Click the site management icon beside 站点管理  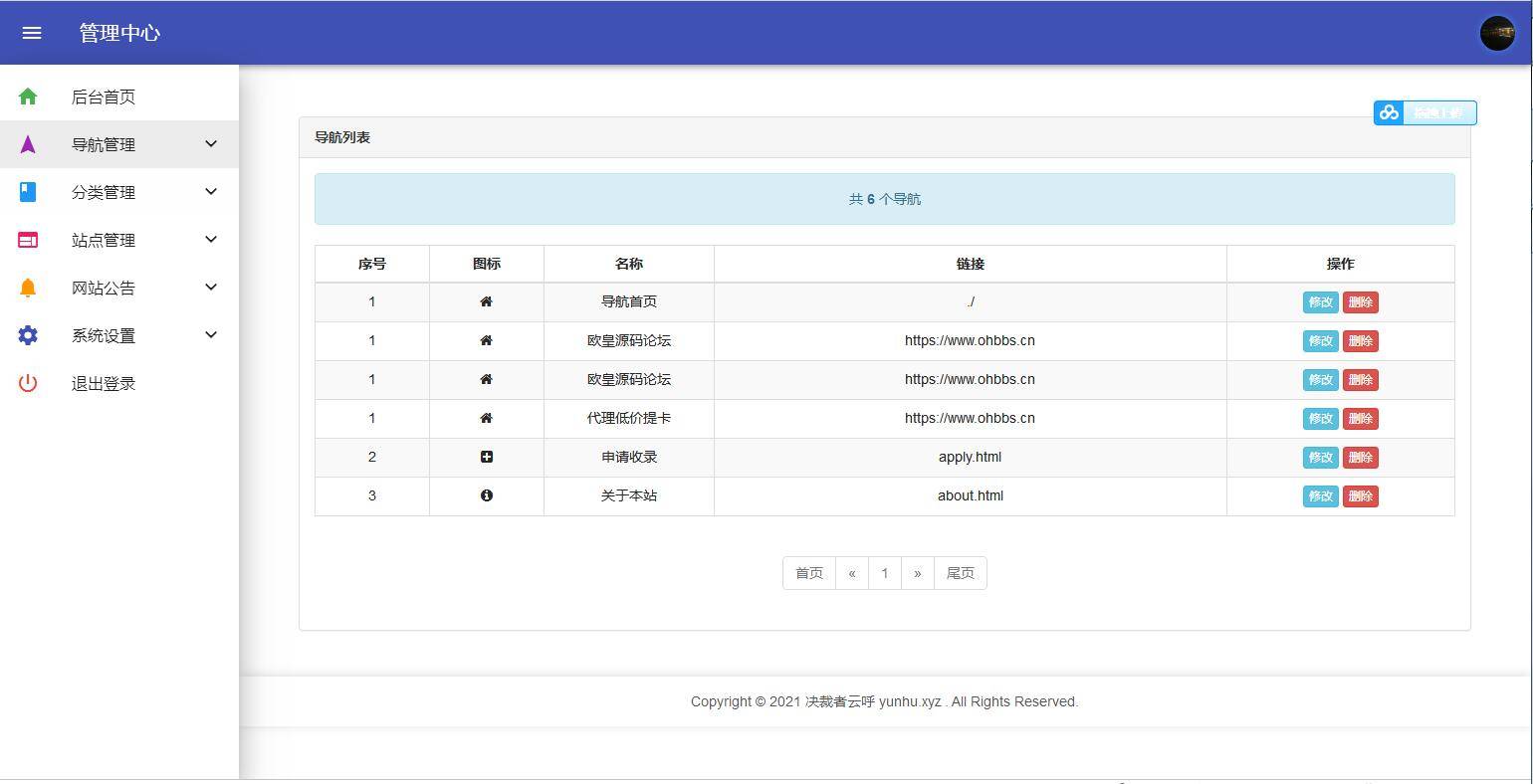(x=27, y=240)
